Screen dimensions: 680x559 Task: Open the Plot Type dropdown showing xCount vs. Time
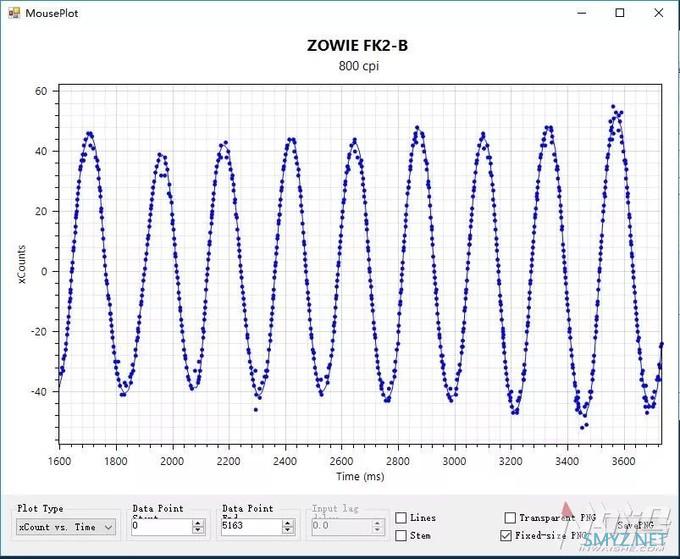click(66, 527)
